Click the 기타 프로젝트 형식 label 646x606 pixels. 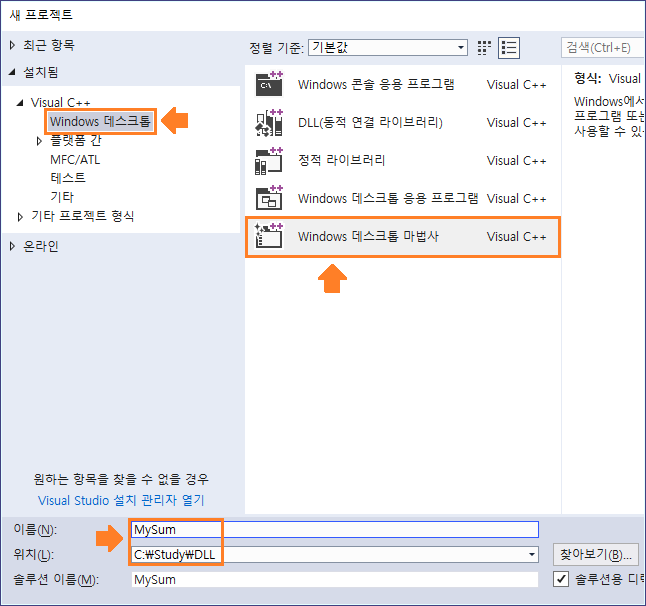coord(83,216)
